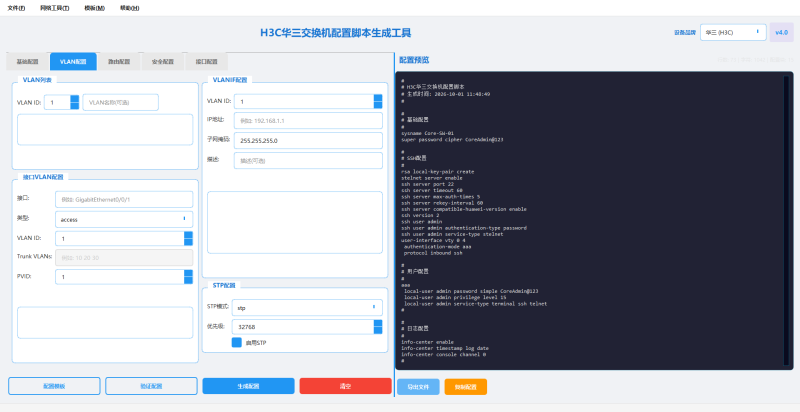Viewport: 800px width, 412px height.
Task: Go to the 接口配置 tab
Action: (207, 62)
